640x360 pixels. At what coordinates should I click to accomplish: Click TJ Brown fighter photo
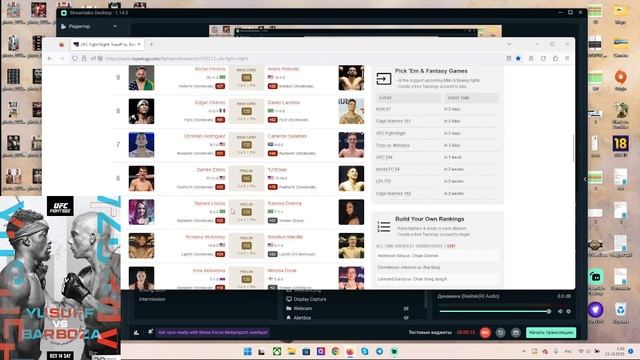pyautogui.click(x=351, y=178)
